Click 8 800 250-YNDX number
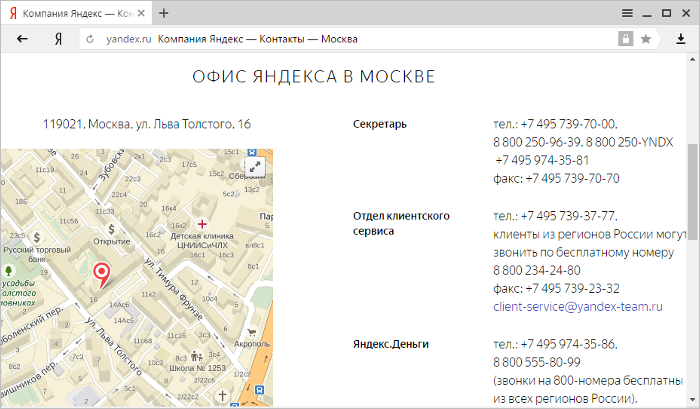 click(629, 142)
